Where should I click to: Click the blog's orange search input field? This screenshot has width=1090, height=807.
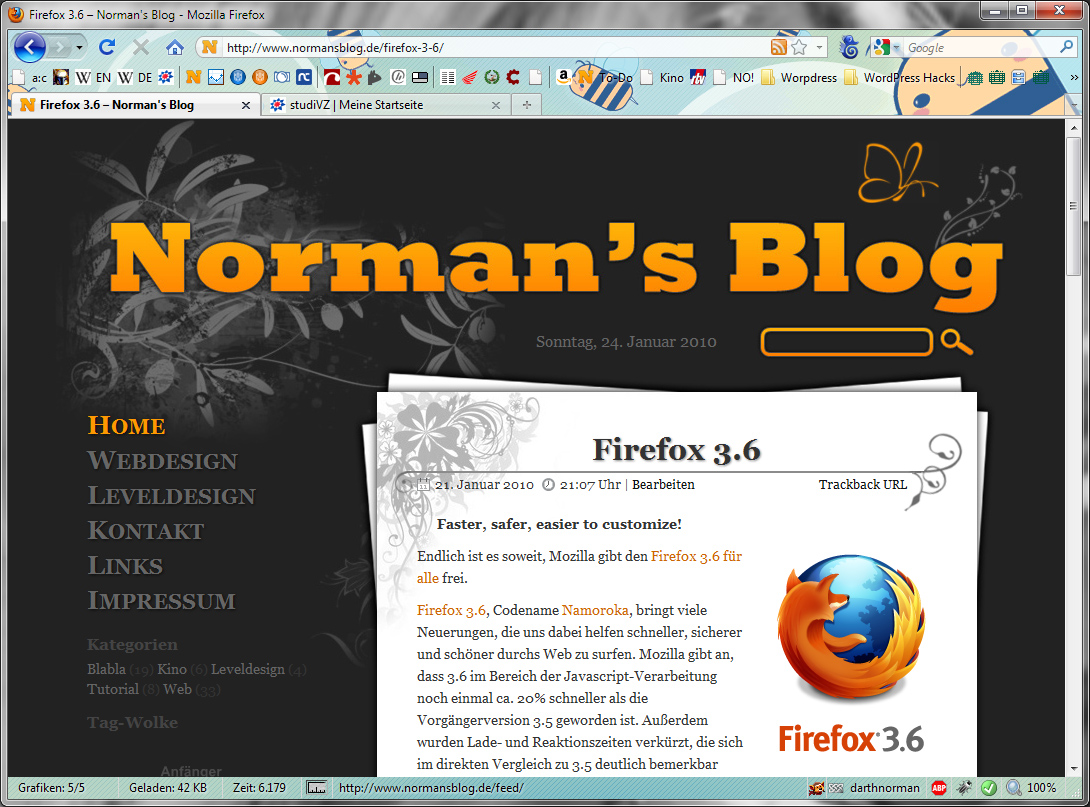point(846,342)
